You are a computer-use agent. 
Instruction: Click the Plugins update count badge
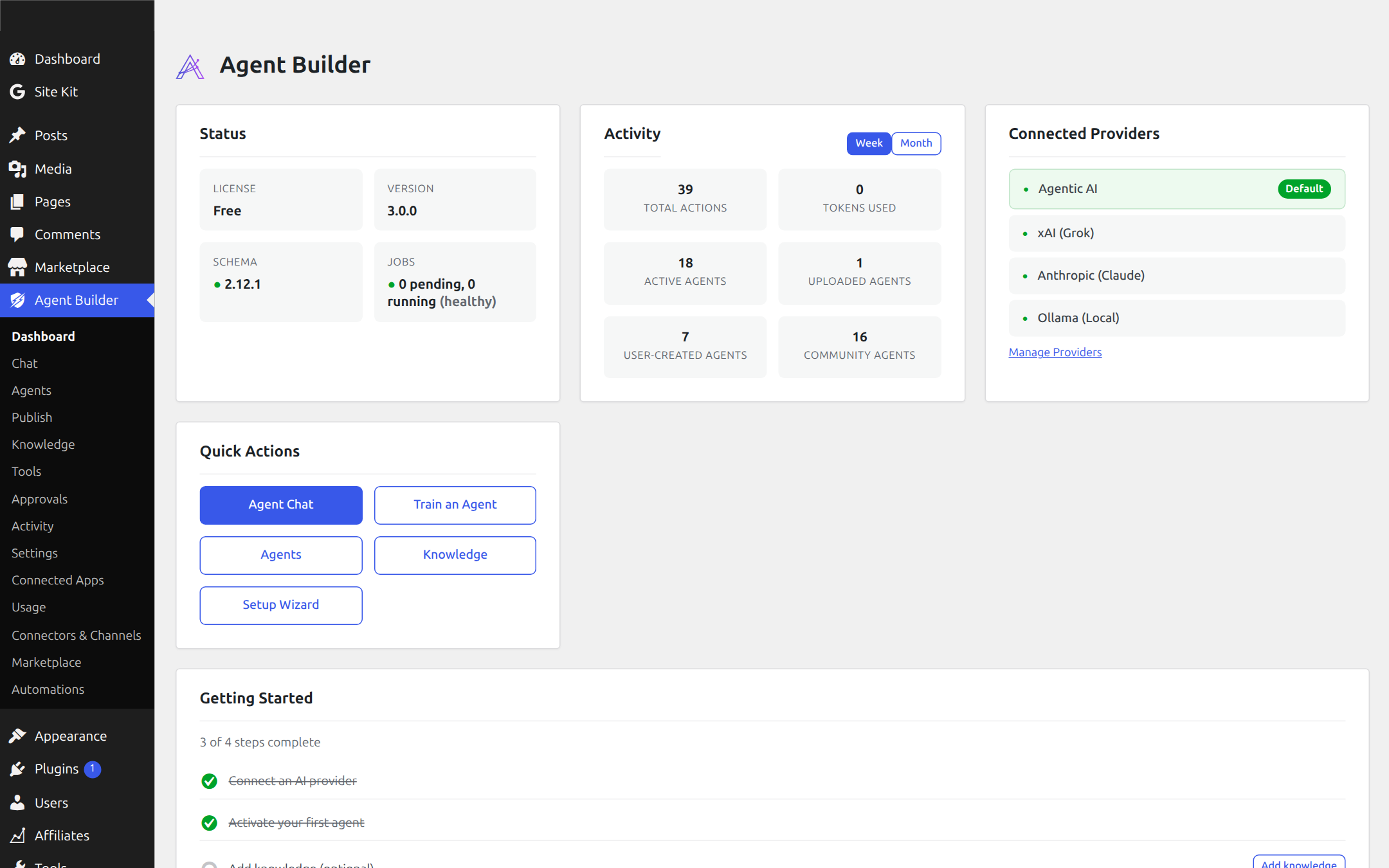(93, 769)
